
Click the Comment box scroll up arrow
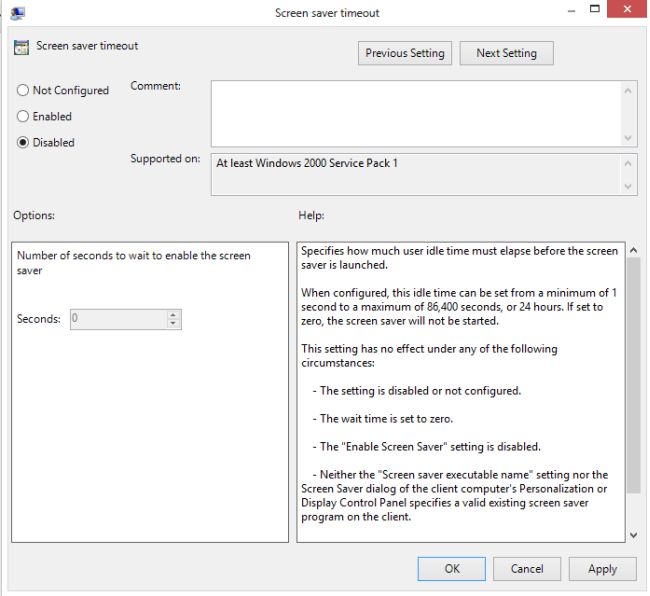tap(628, 90)
